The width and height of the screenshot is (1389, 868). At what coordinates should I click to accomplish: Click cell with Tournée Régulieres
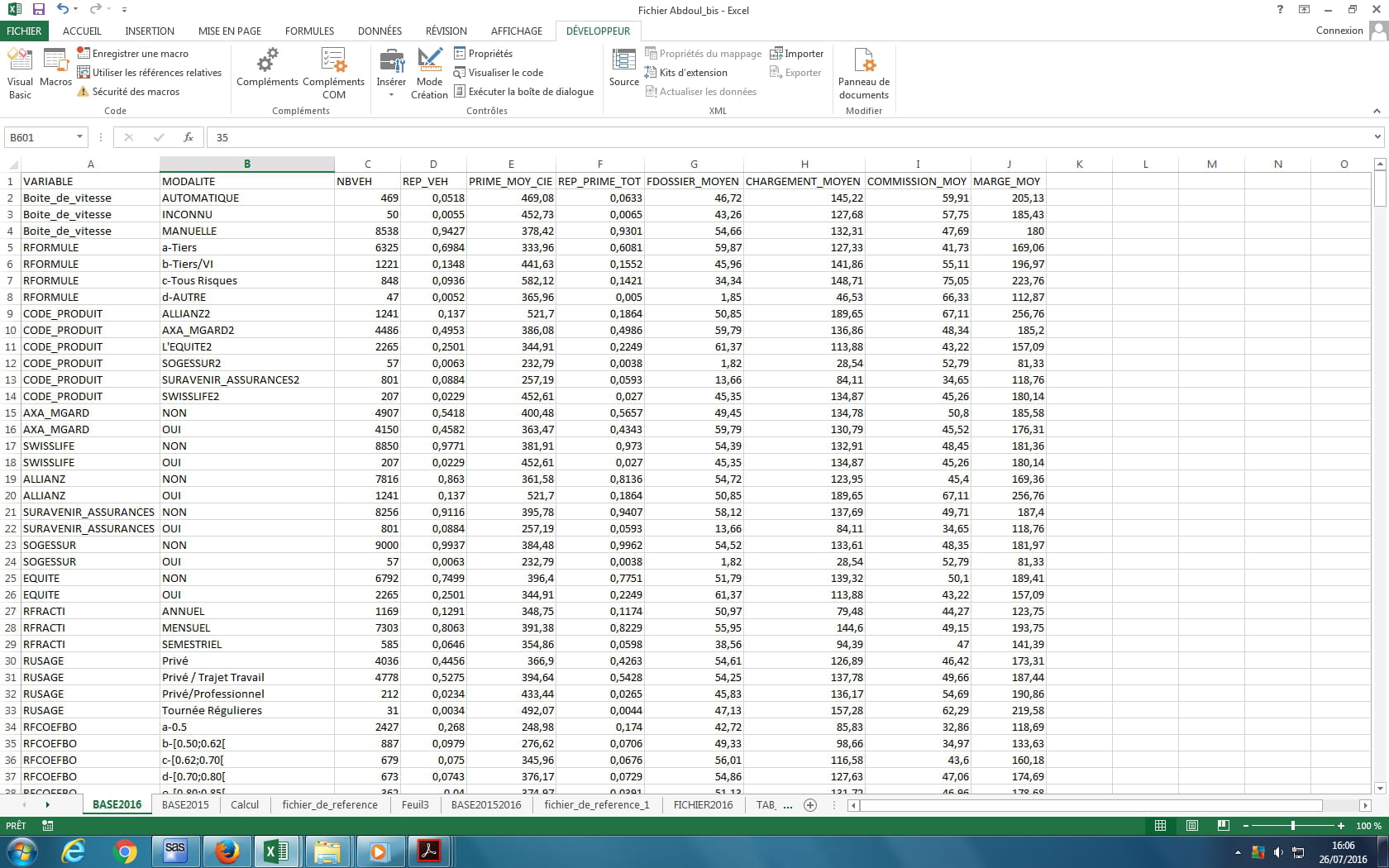(x=246, y=710)
